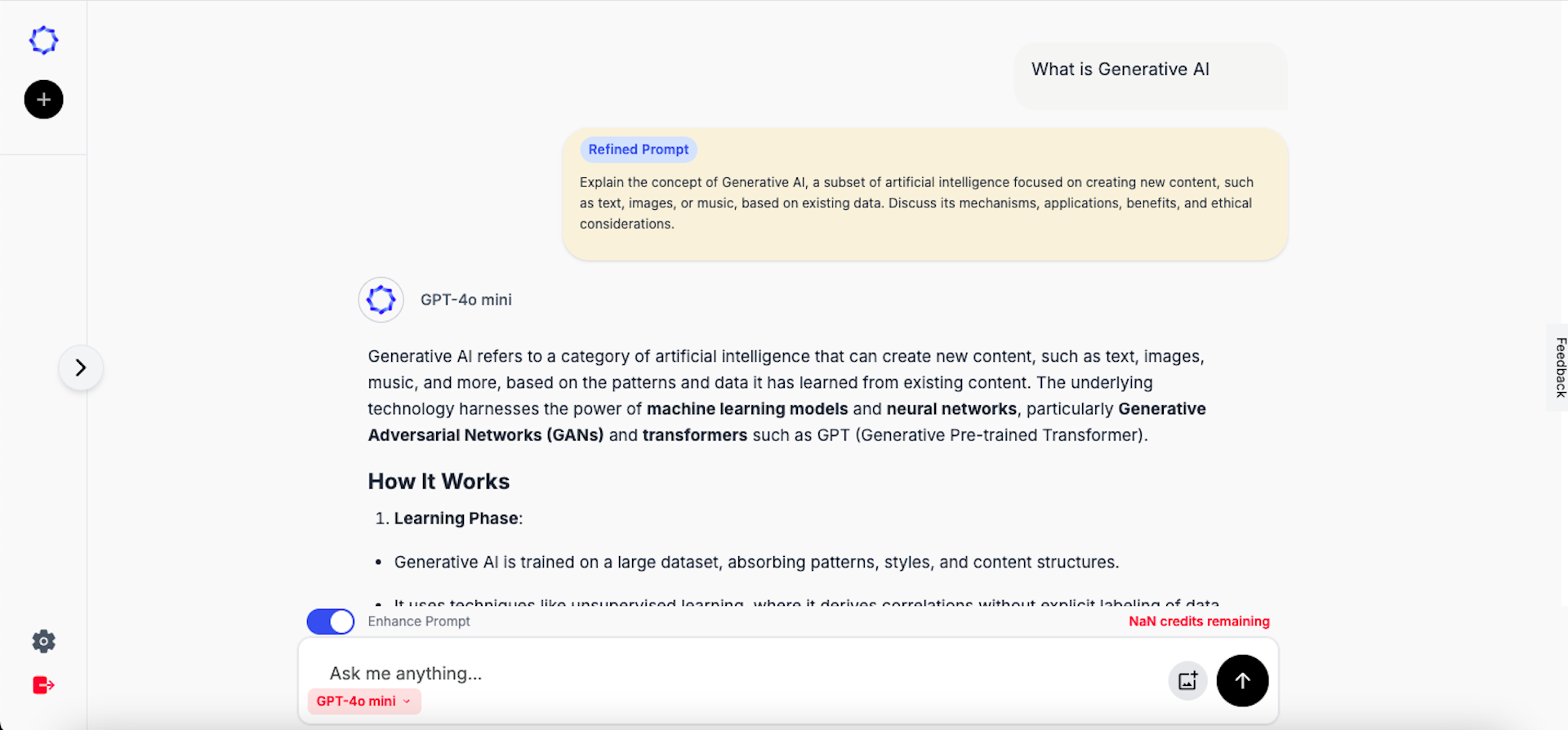1568x730 pixels.
Task: Click the NaN credits remaining text
Action: (x=1199, y=621)
